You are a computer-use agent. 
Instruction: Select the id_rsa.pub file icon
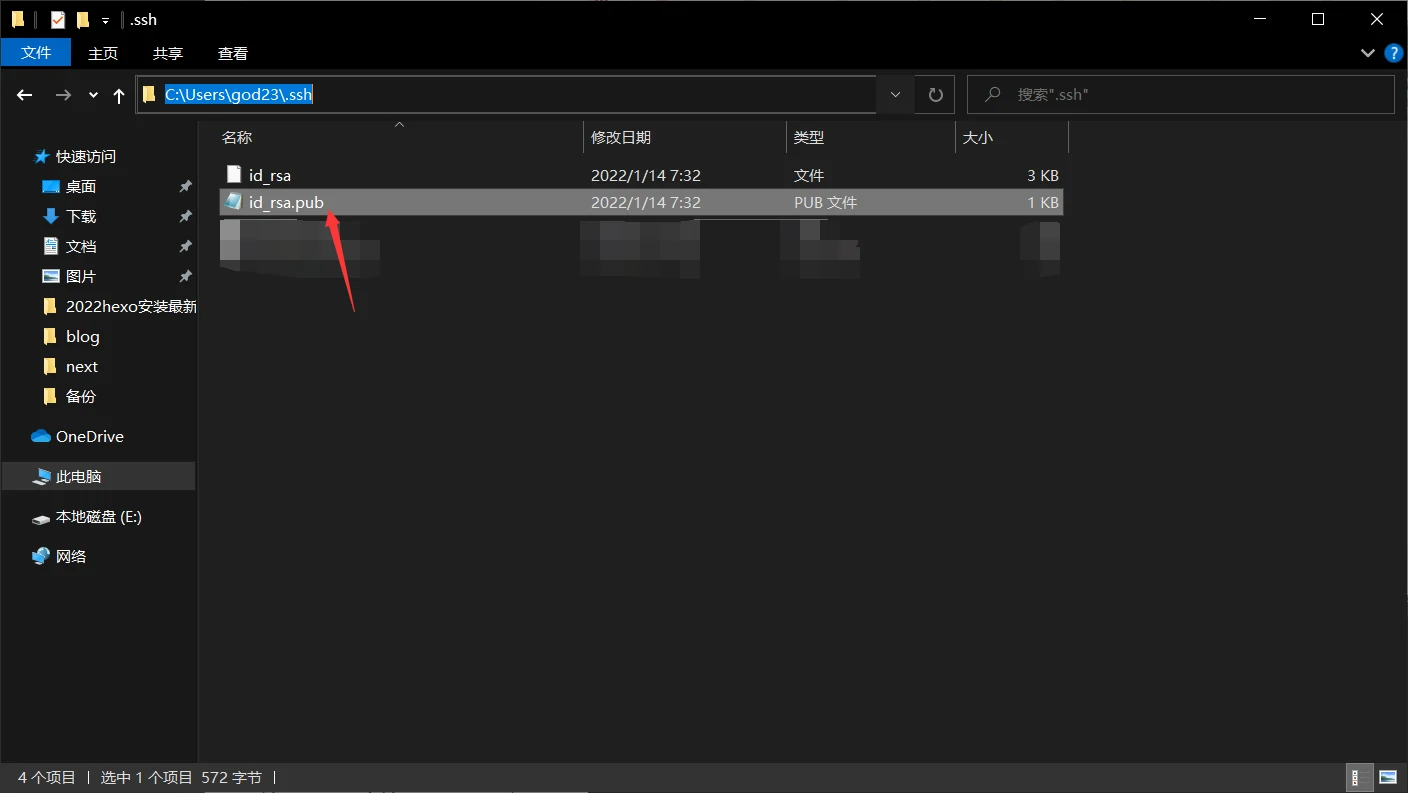point(234,202)
